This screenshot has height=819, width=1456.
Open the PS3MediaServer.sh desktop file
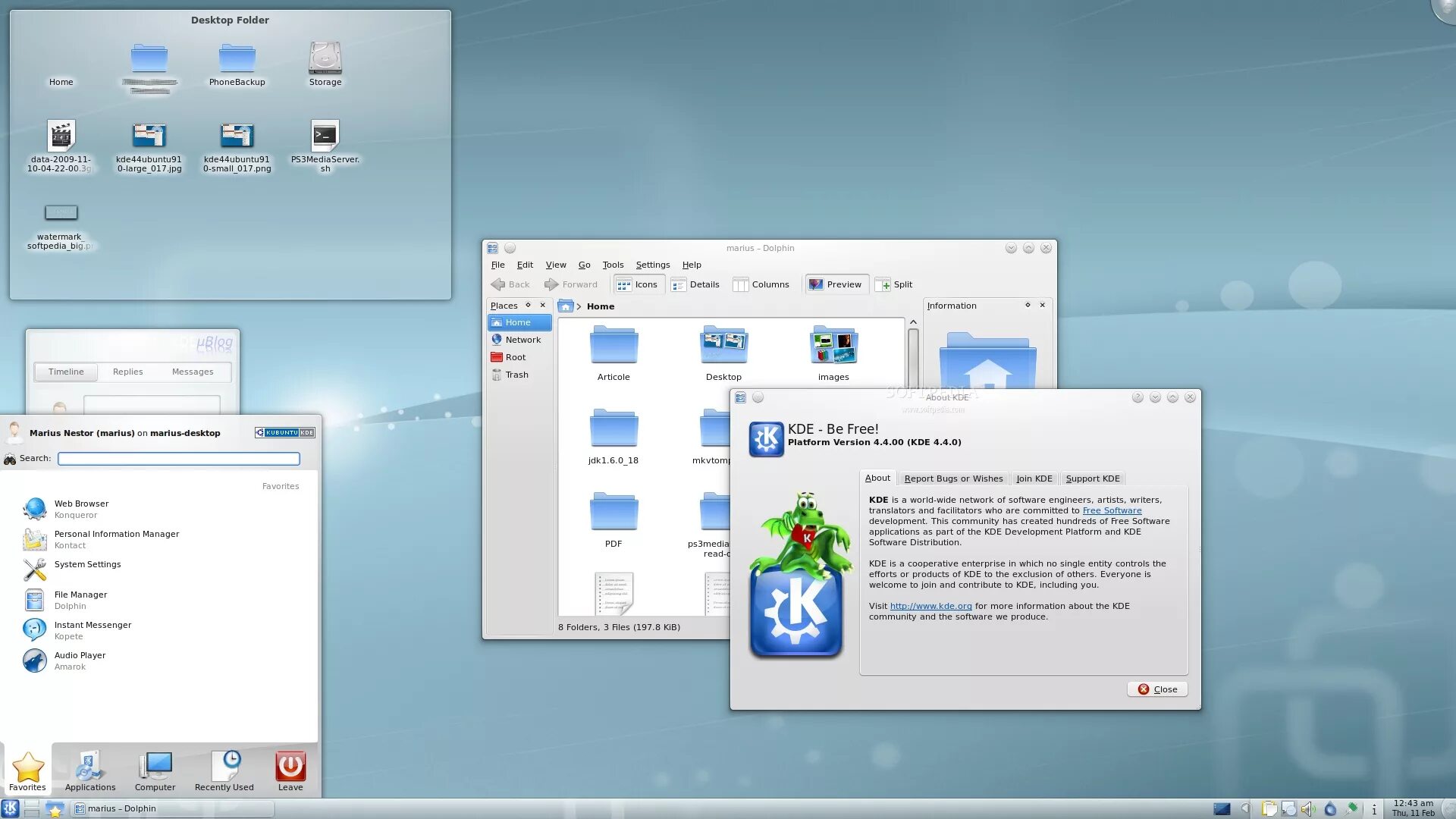325,136
